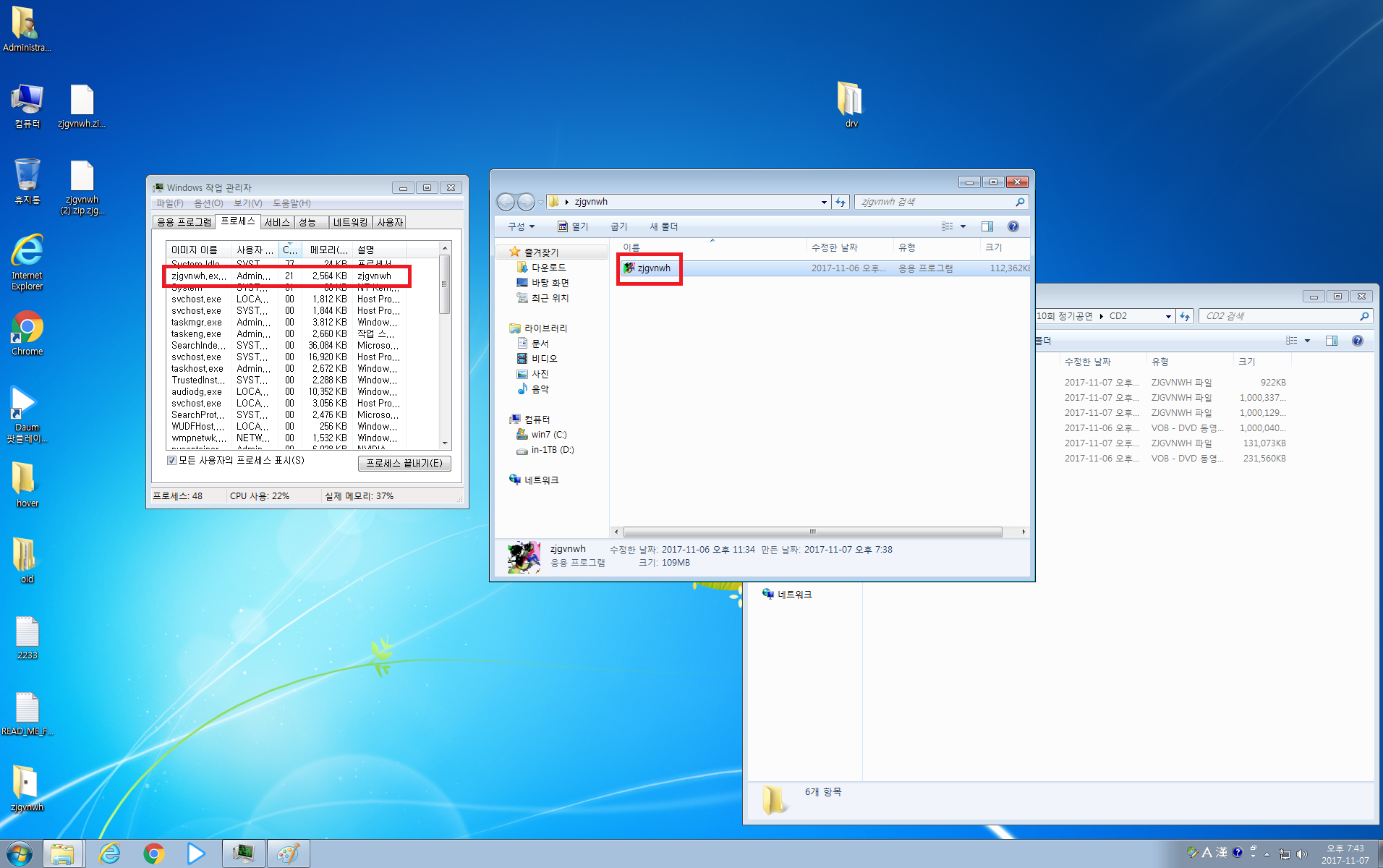Open the drv folder on desktop
The height and width of the screenshot is (868, 1383).
(851, 105)
